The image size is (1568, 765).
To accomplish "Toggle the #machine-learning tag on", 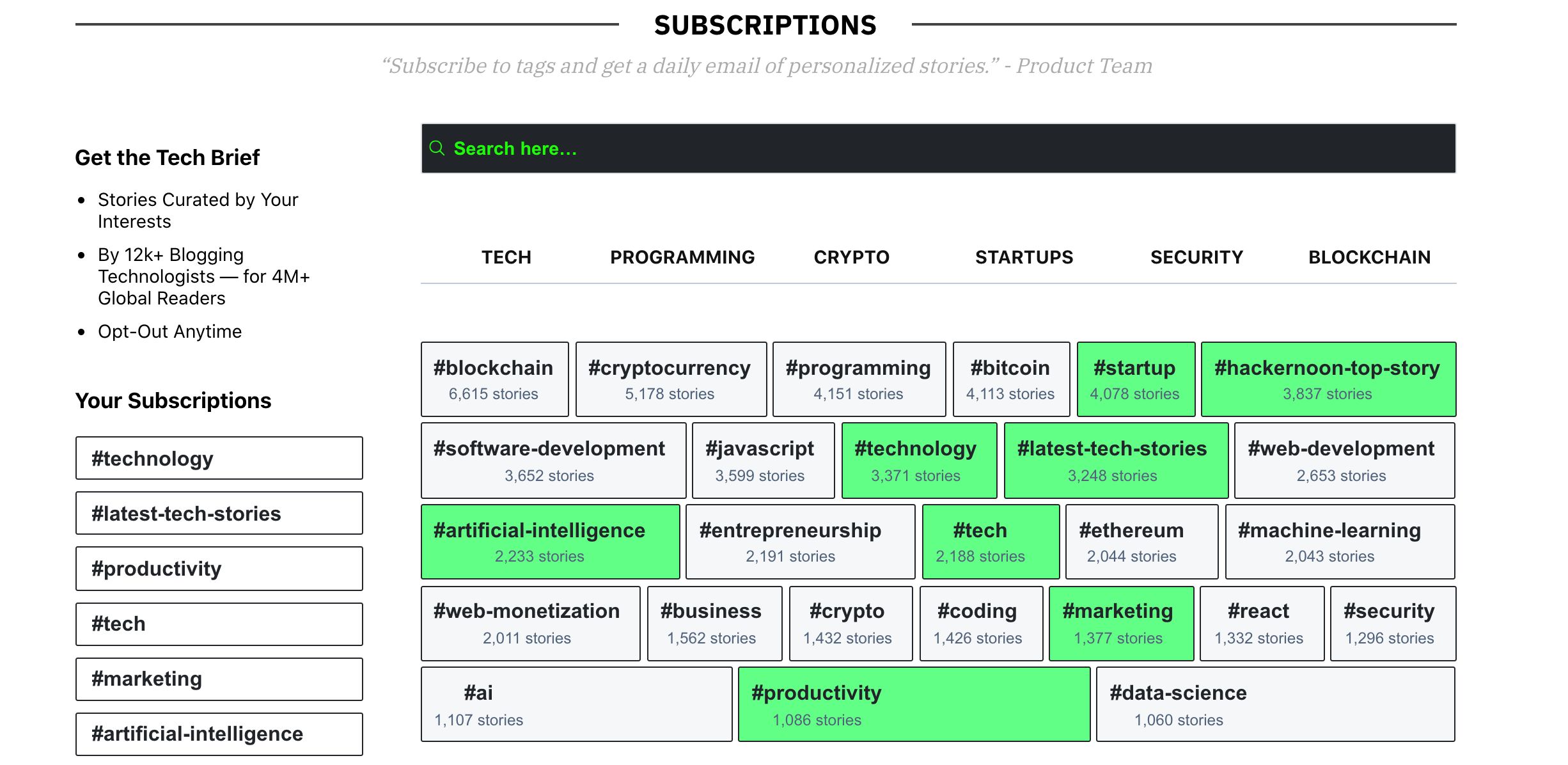I will point(1339,542).
